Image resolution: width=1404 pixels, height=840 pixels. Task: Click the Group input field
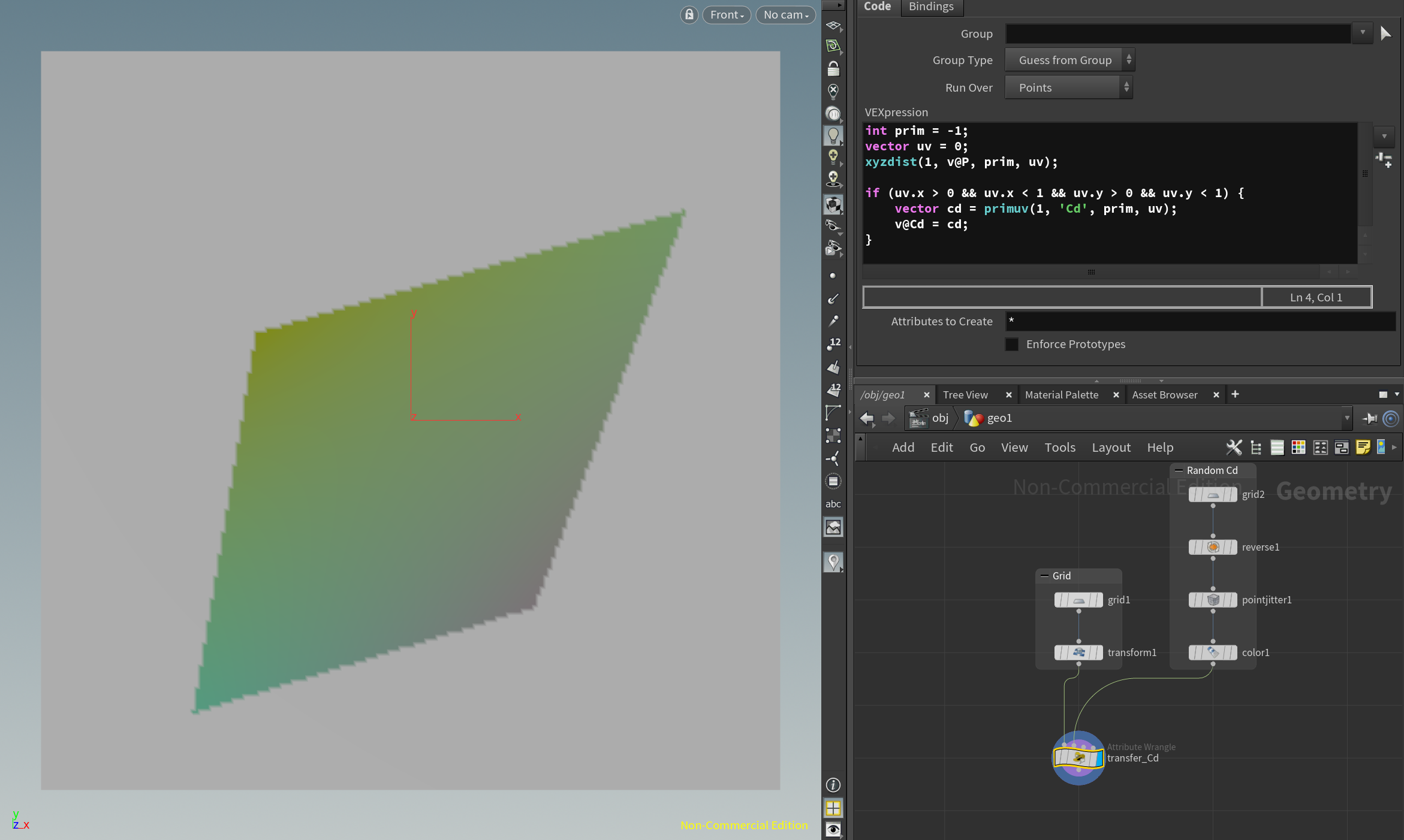point(1177,34)
